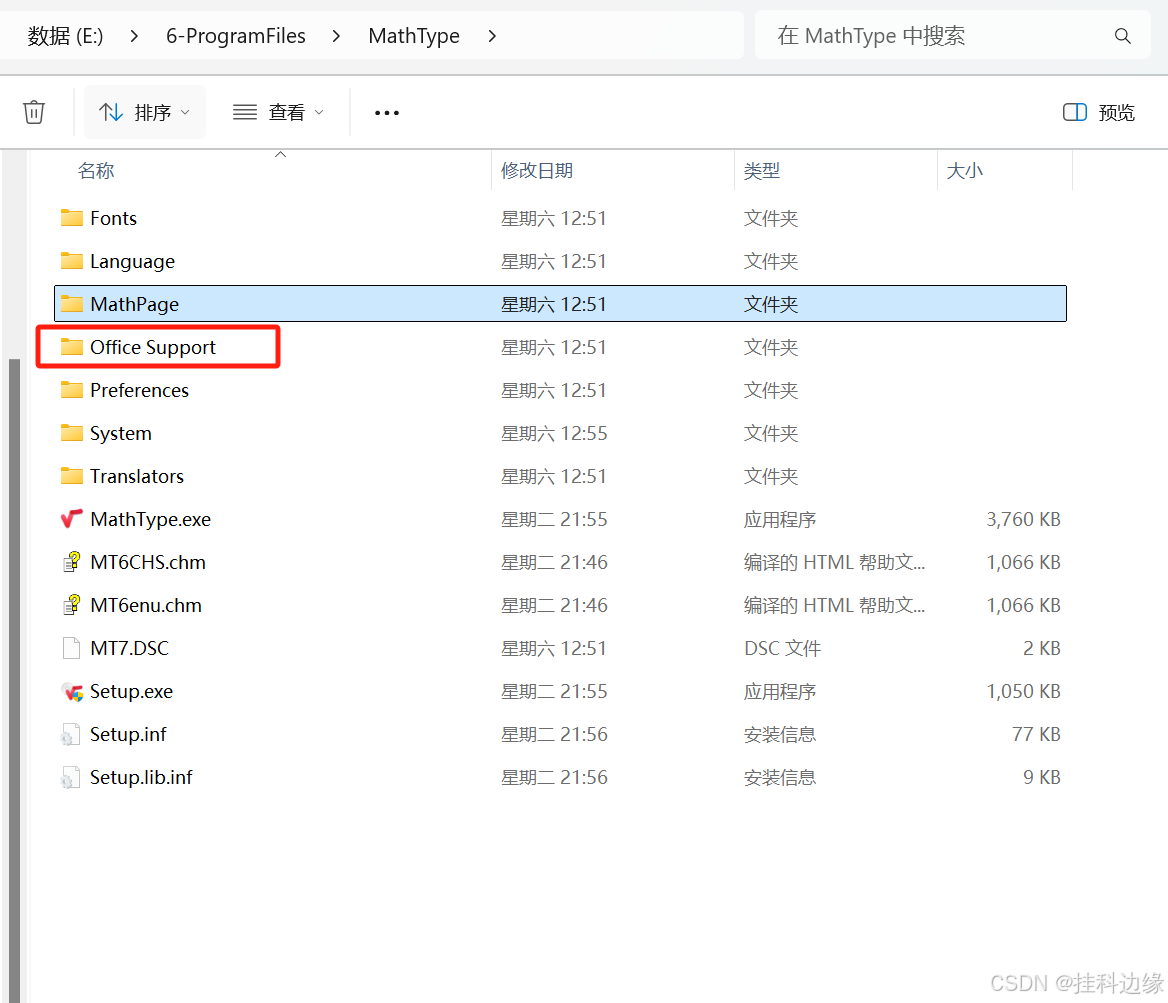1168x1003 pixels.
Task: Click the MT7.DSC file icon
Action: (x=72, y=648)
